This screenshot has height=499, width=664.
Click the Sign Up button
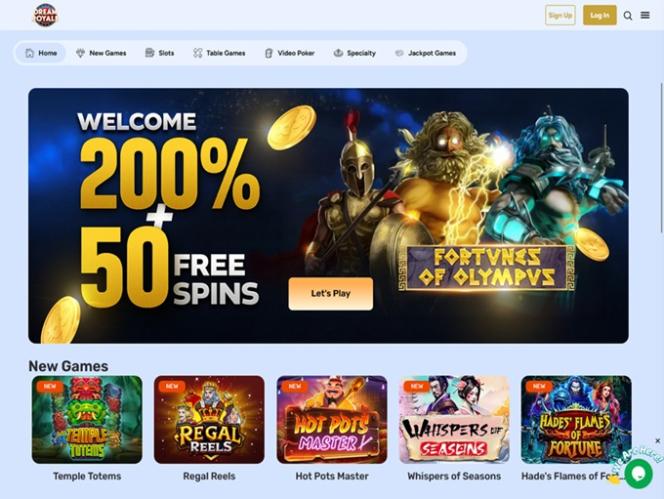[x=560, y=15]
